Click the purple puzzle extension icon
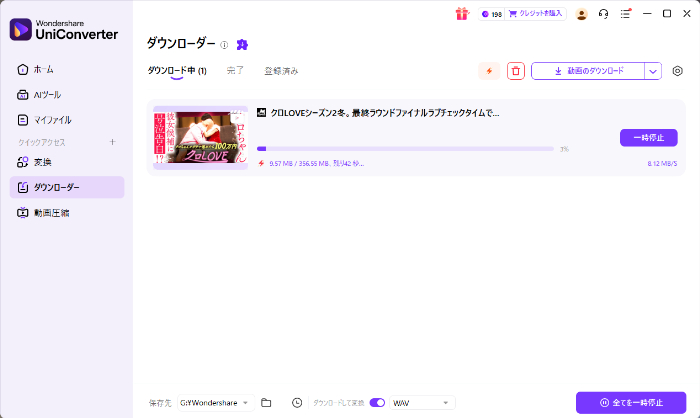The image size is (700, 418). (242, 44)
